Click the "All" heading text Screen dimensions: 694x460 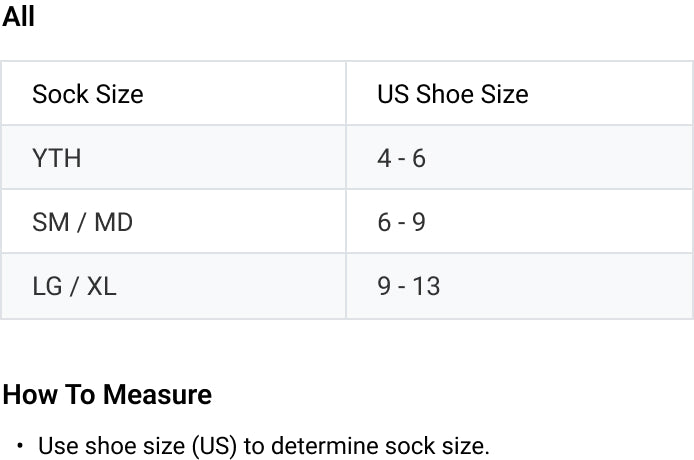coord(19,17)
